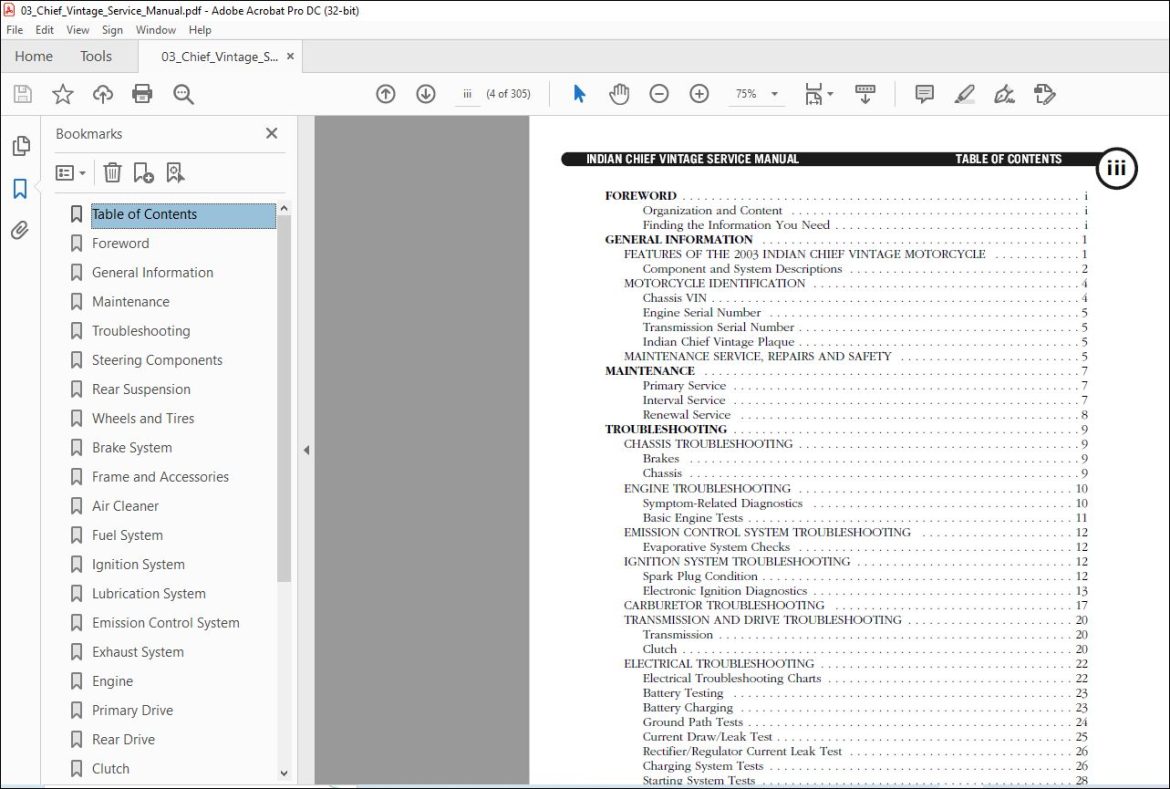The width and height of the screenshot is (1170, 789).
Task: Click the read mode keyboard icon
Action: click(865, 94)
